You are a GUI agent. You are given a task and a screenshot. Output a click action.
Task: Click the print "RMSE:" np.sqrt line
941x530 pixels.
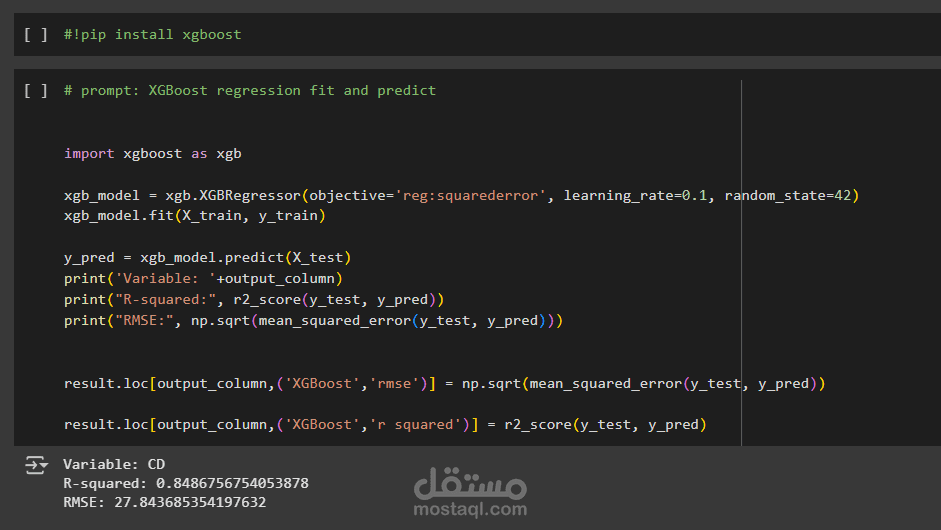point(313,321)
